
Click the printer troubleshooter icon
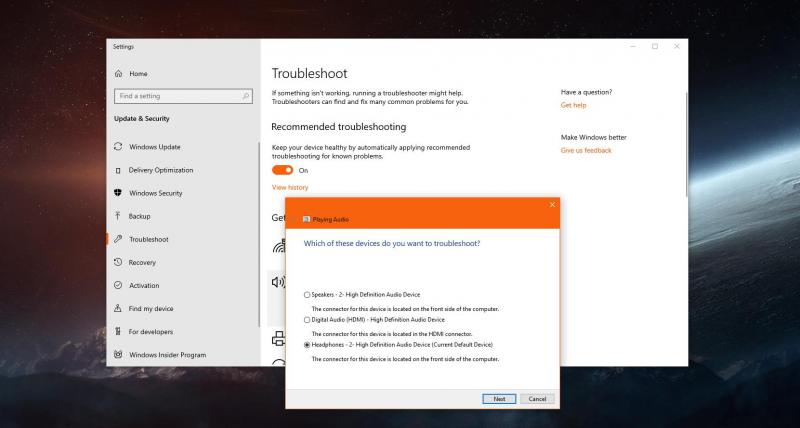point(278,338)
